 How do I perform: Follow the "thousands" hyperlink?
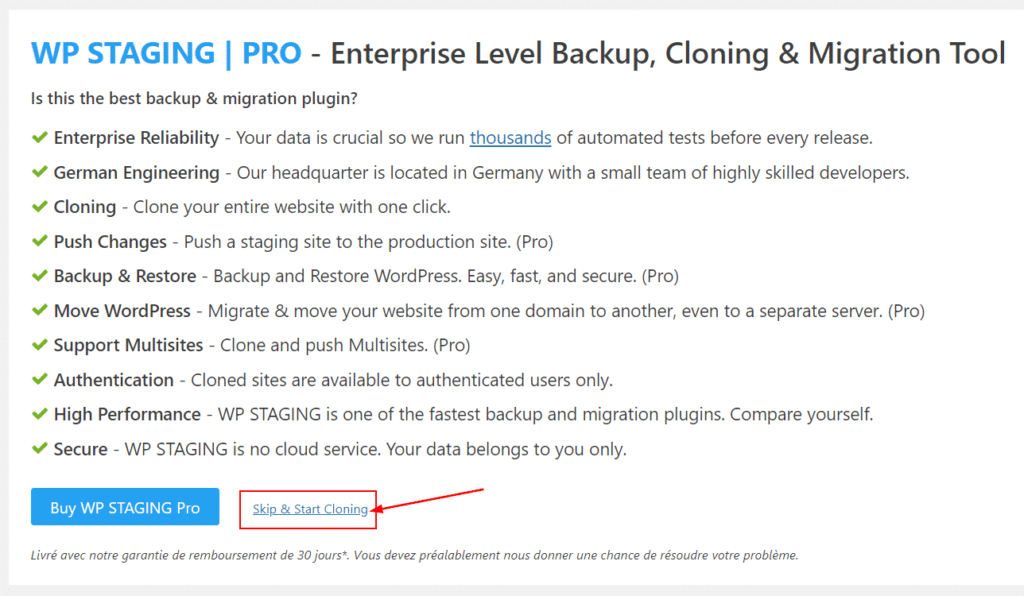pyautogui.click(x=510, y=138)
